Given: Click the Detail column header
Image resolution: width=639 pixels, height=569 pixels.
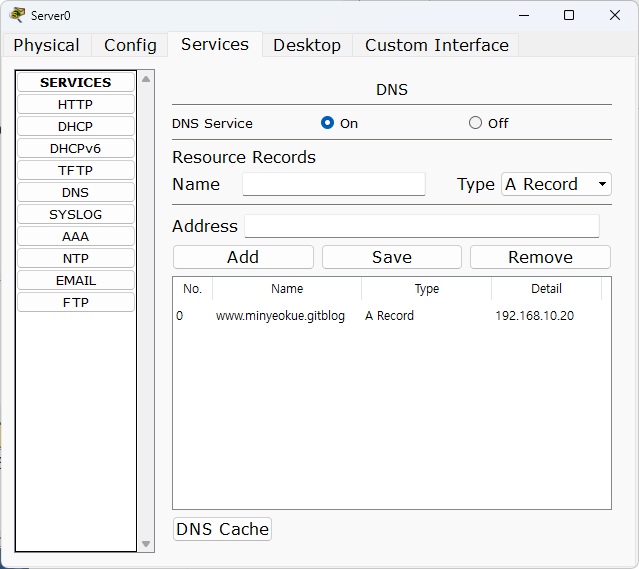Looking at the screenshot, I should click(x=546, y=289).
